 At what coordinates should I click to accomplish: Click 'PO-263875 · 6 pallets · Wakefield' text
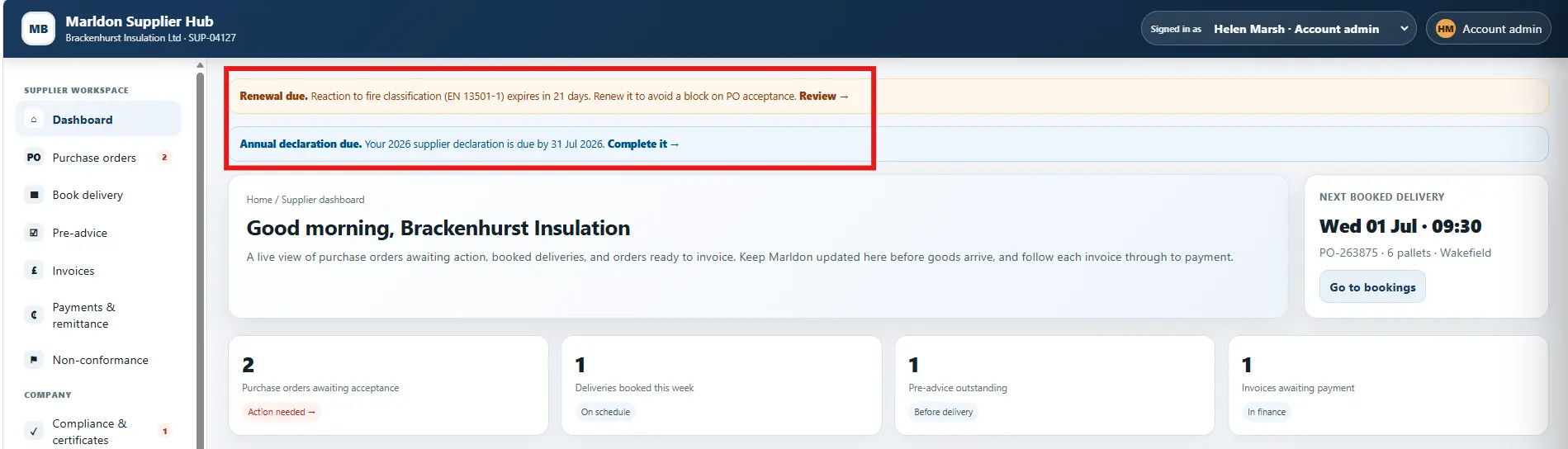click(x=1405, y=253)
